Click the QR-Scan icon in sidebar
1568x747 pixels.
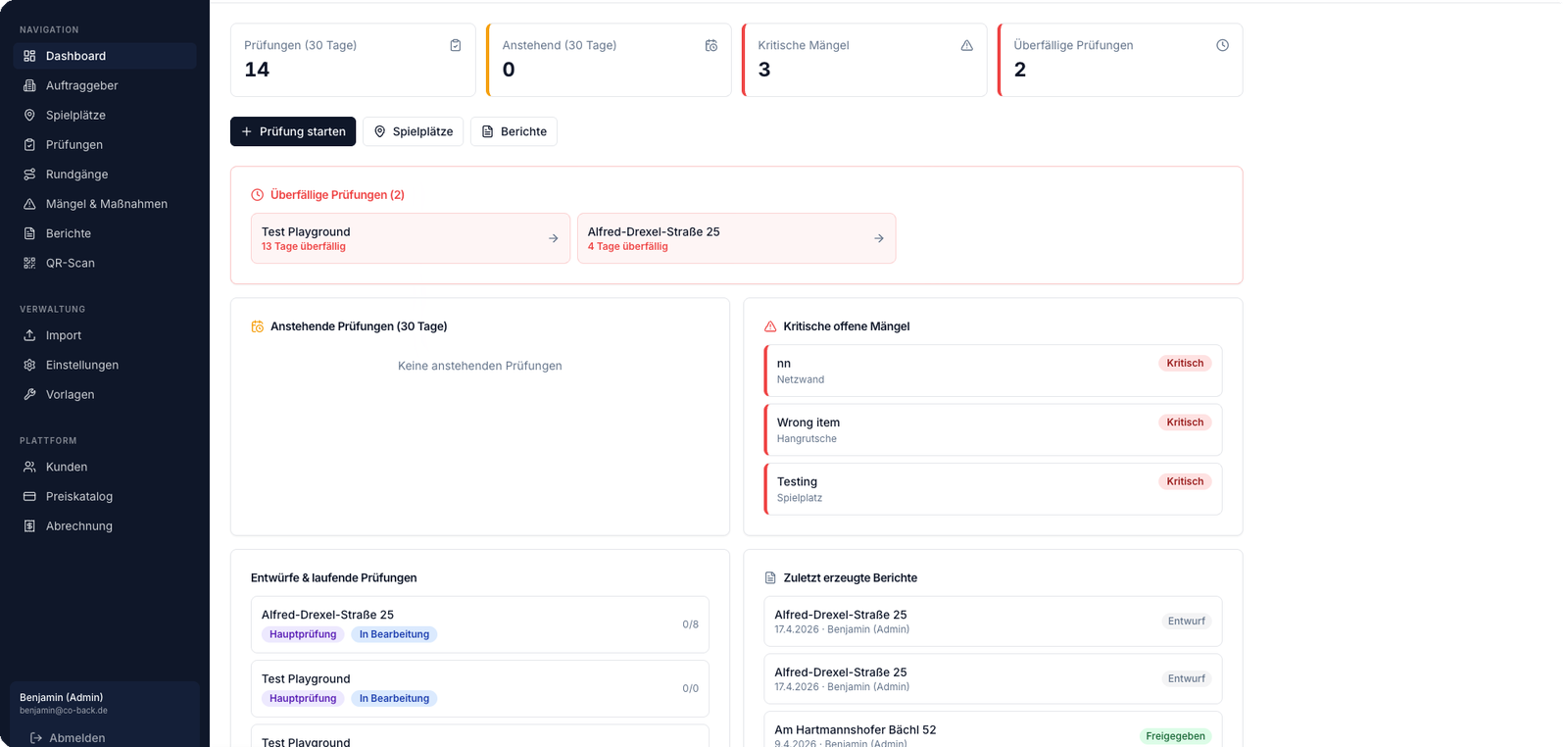tap(29, 263)
